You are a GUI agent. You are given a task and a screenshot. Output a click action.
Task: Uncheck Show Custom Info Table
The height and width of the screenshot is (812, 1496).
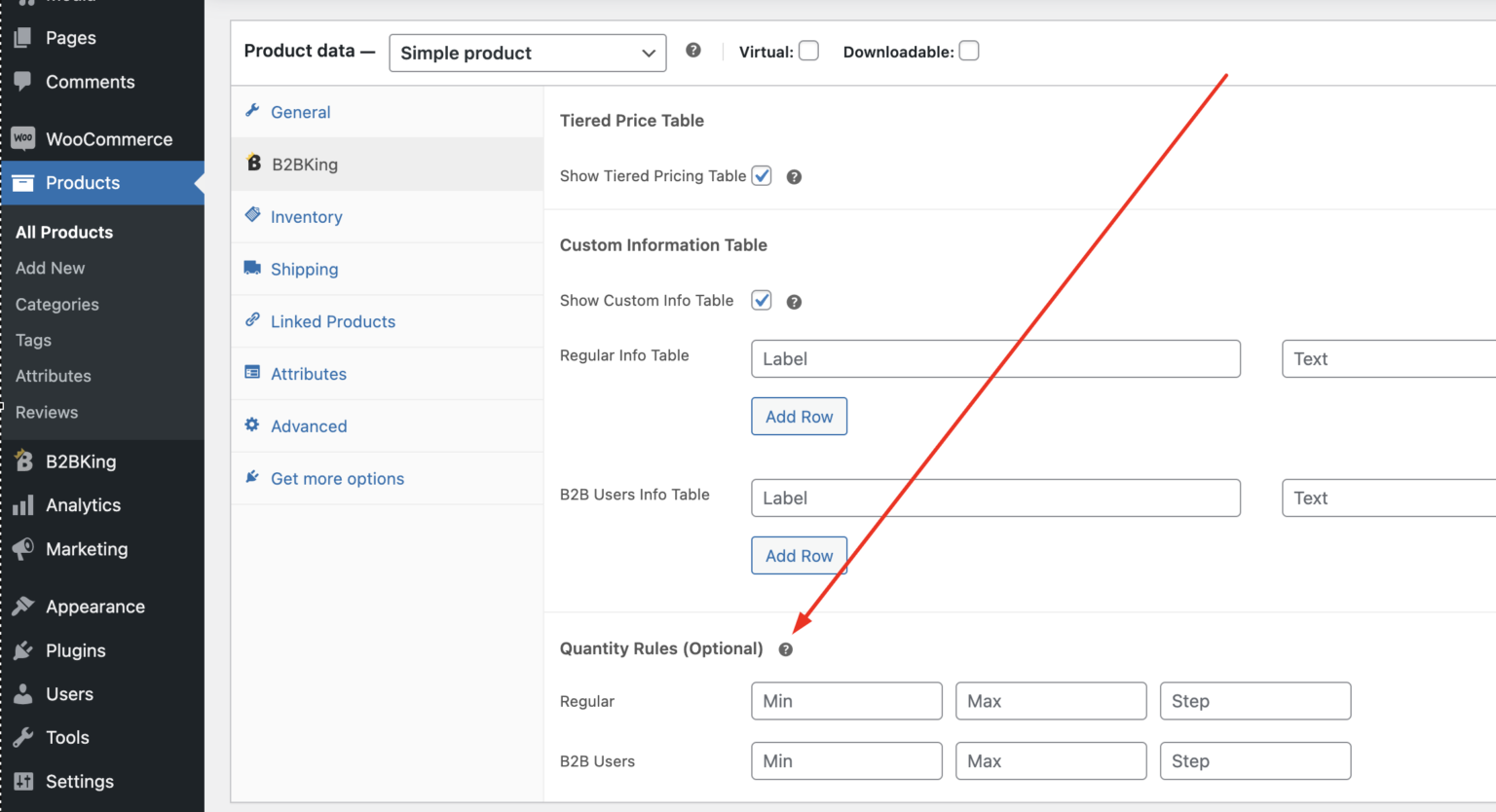click(761, 300)
